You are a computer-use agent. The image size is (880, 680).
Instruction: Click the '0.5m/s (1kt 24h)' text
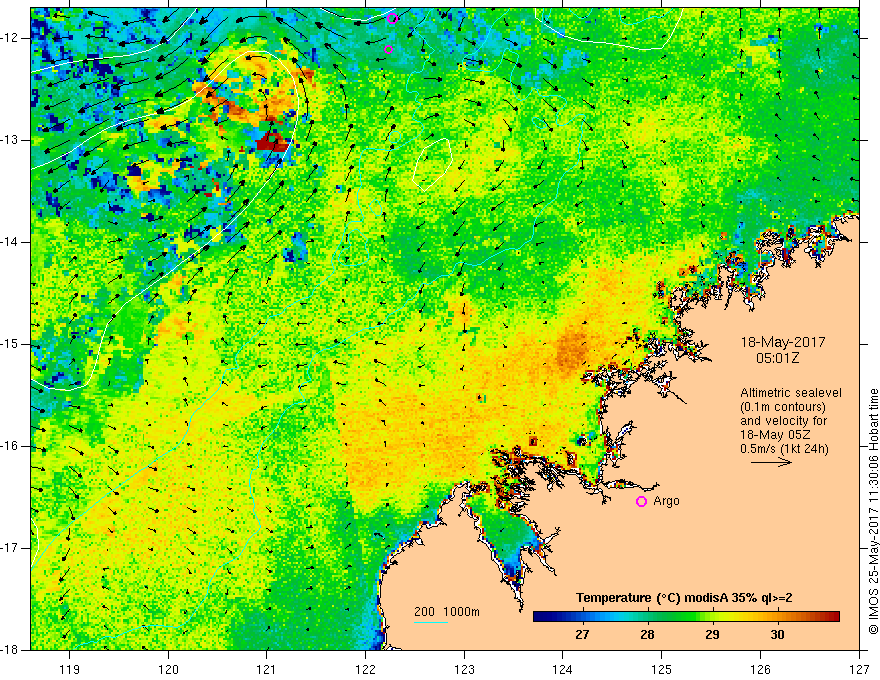coord(784,449)
